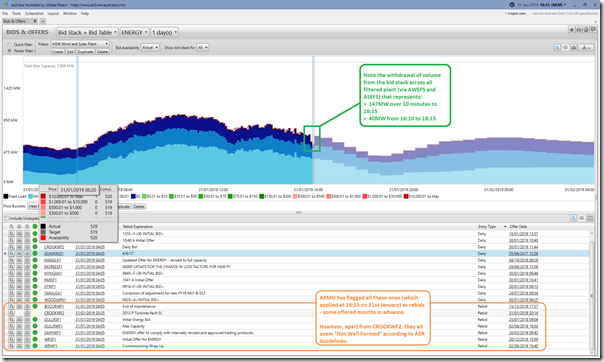Click the green status dot on BOCORWF1 row
Viewport: 604px width, 362px height.
pos(35,307)
